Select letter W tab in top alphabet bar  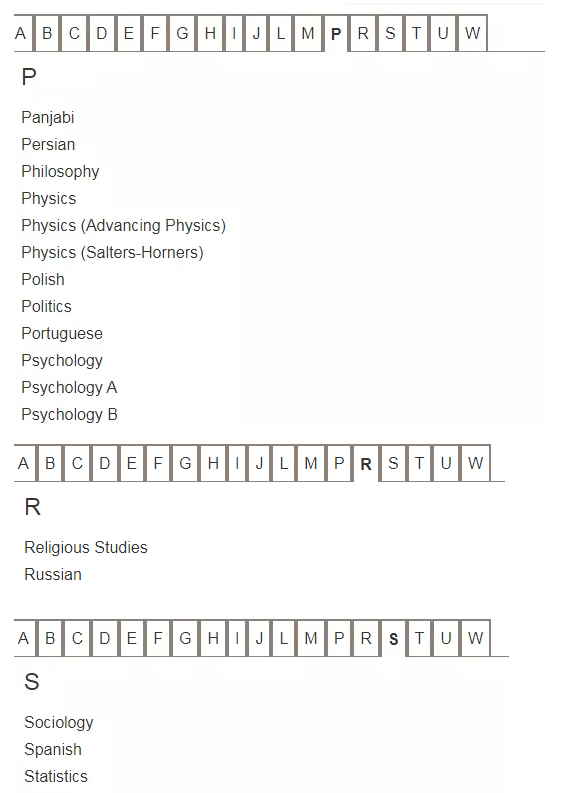[472, 33]
